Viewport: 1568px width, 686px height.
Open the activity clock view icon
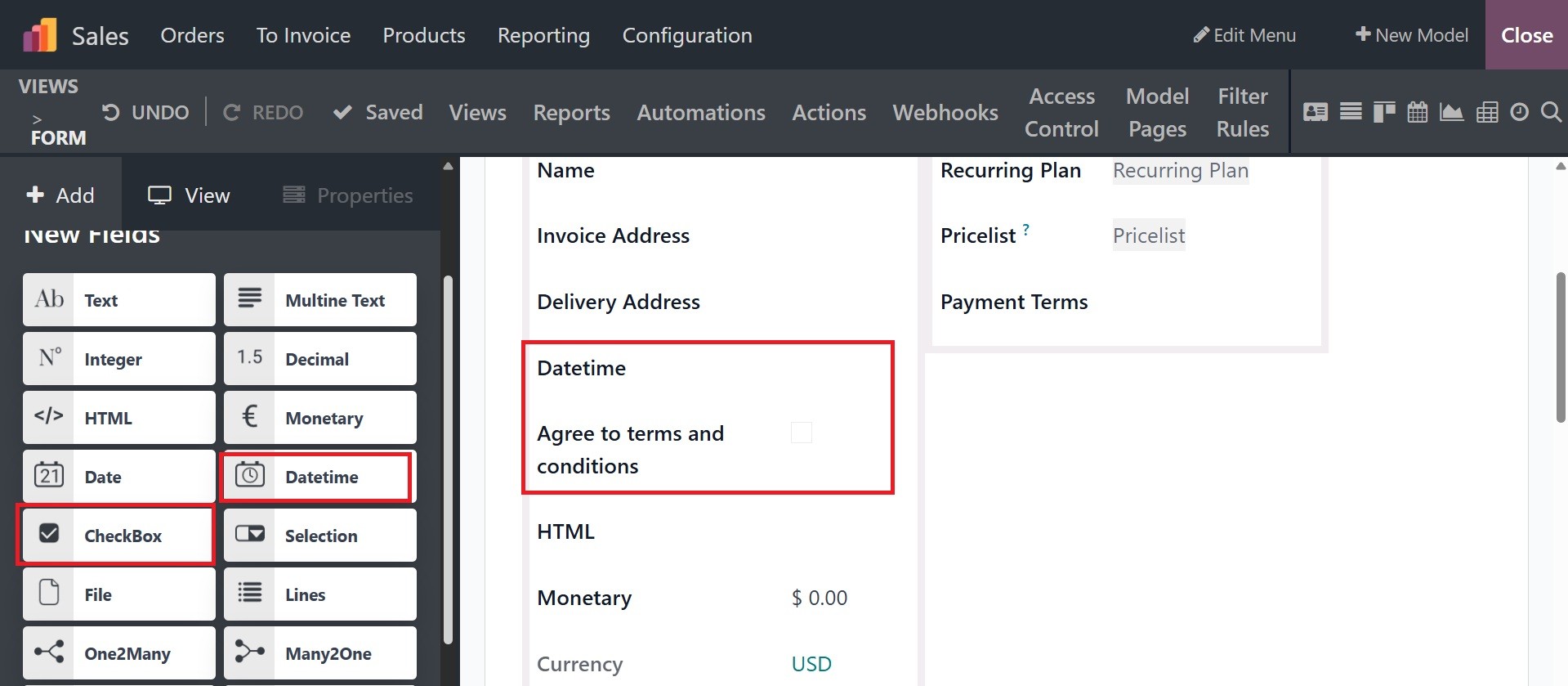tap(1519, 112)
